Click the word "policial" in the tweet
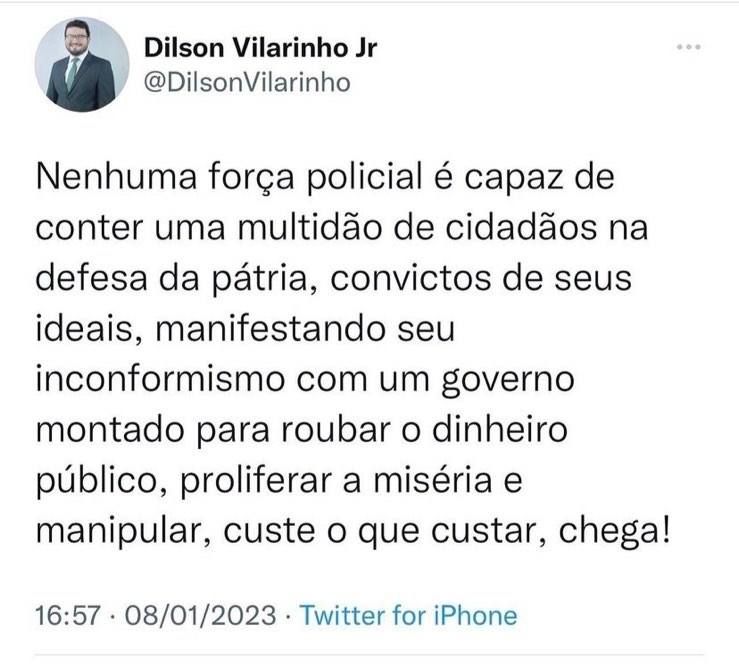 (x=363, y=182)
